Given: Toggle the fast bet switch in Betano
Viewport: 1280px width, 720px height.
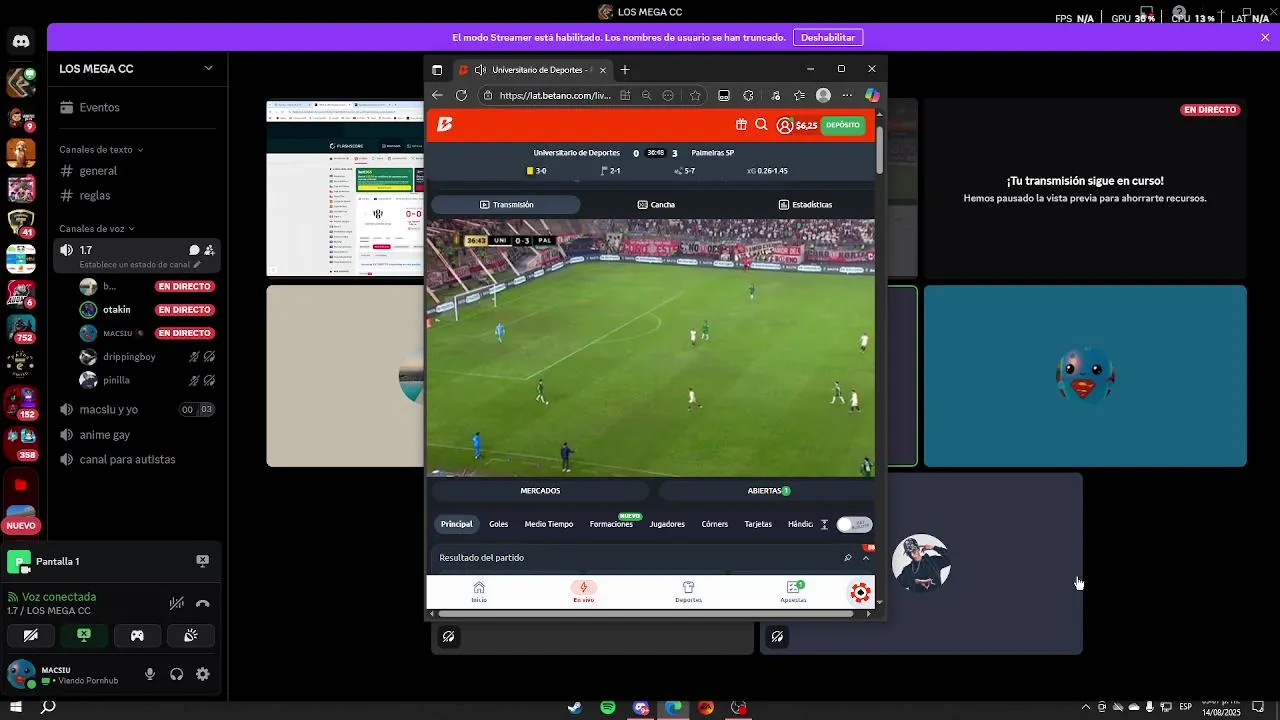Looking at the screenshot, I should tap(854, 524).
